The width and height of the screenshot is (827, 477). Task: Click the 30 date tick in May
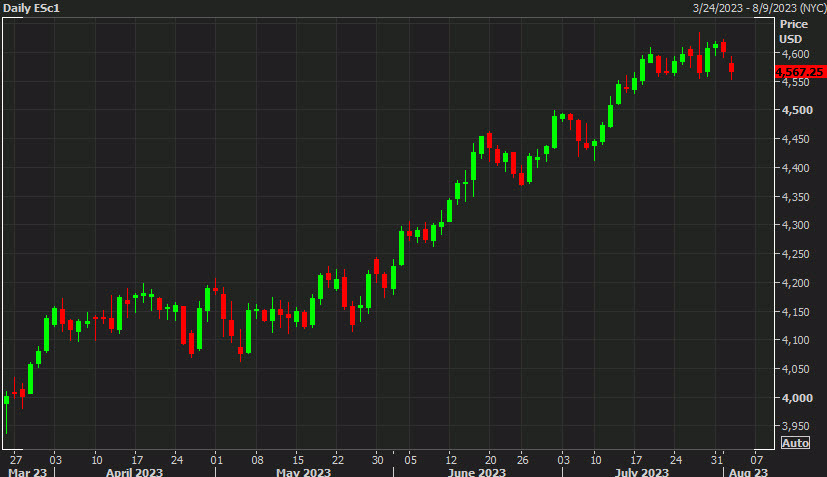click(x=377, y=460)
